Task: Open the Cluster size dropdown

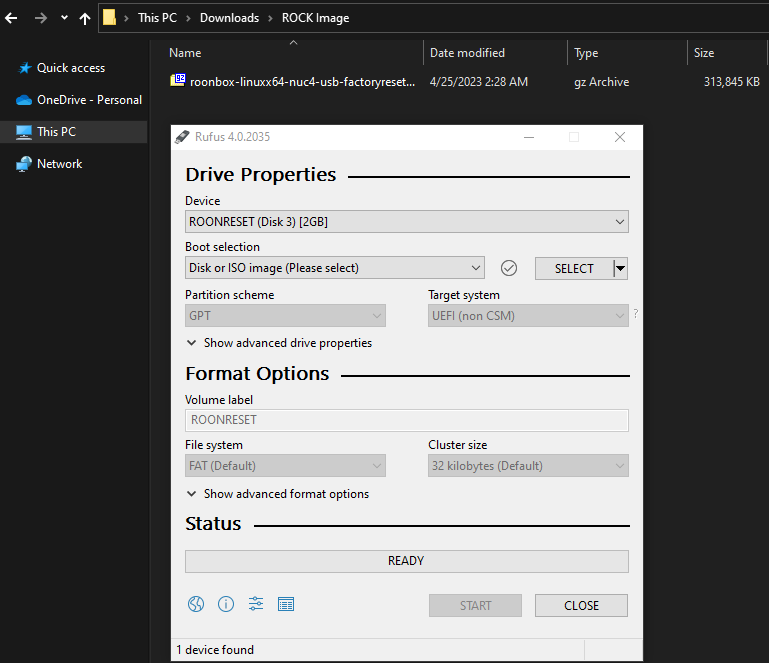Action: click(528, 466)
